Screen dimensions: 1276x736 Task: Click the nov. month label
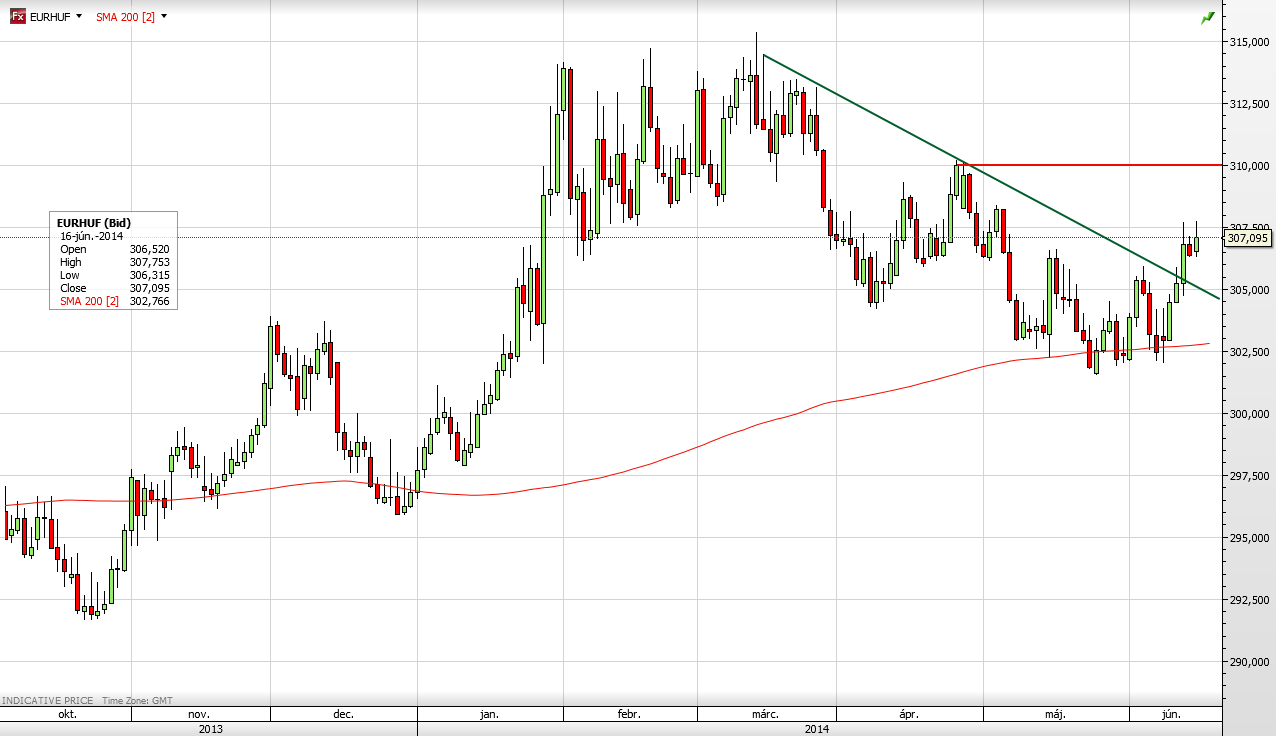[x=199, y=715]
